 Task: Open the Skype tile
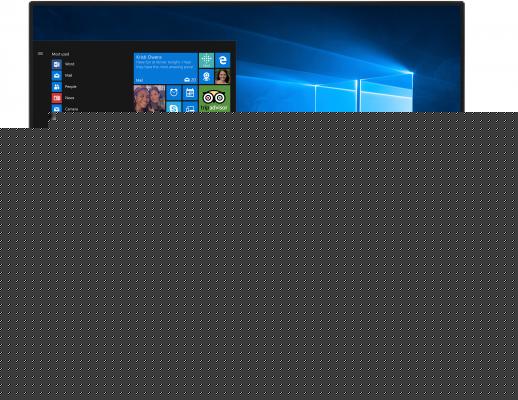click(x=174, y=107)
